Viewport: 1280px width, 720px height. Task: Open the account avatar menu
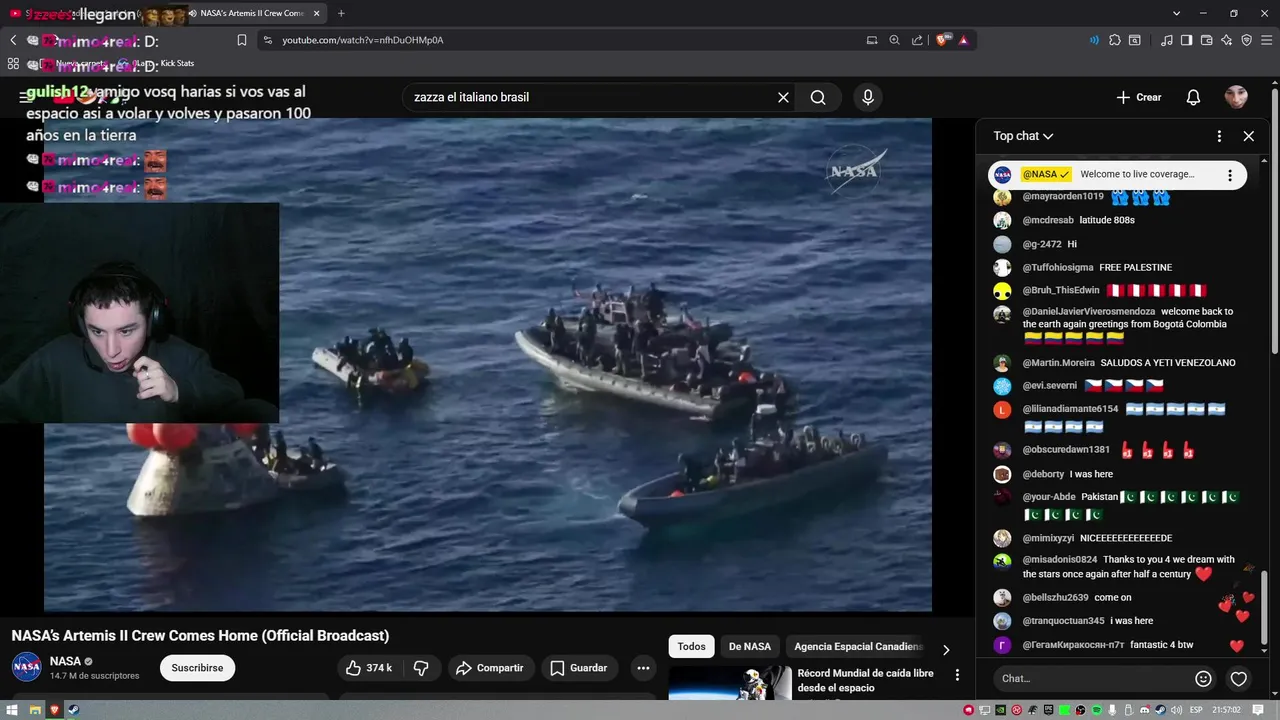point(1236,97)
